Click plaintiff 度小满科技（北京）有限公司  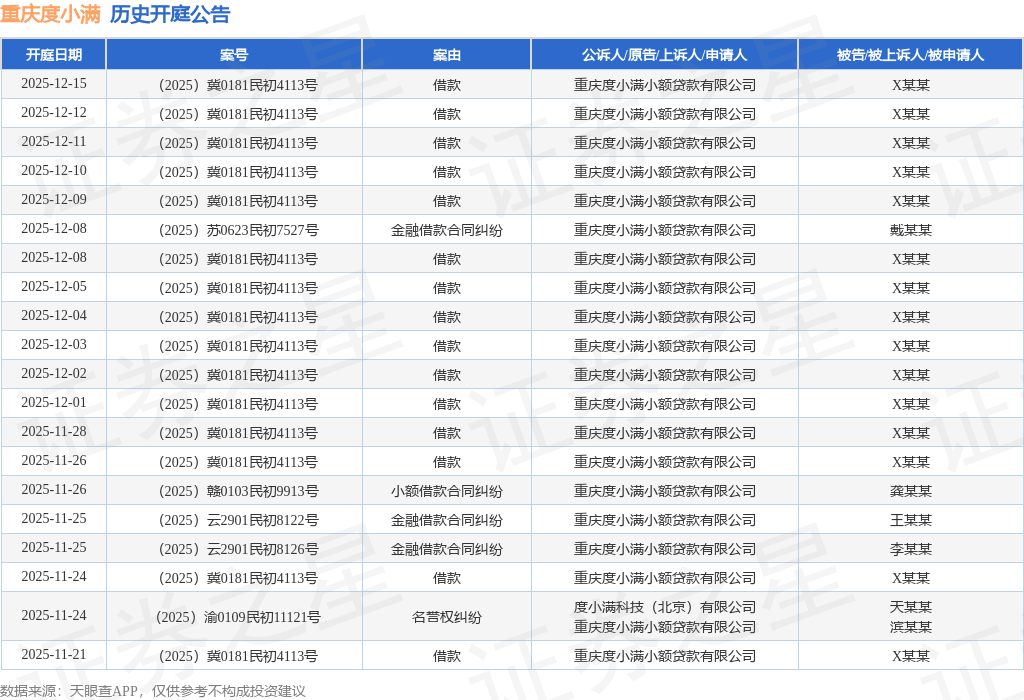tap(664, 607)
